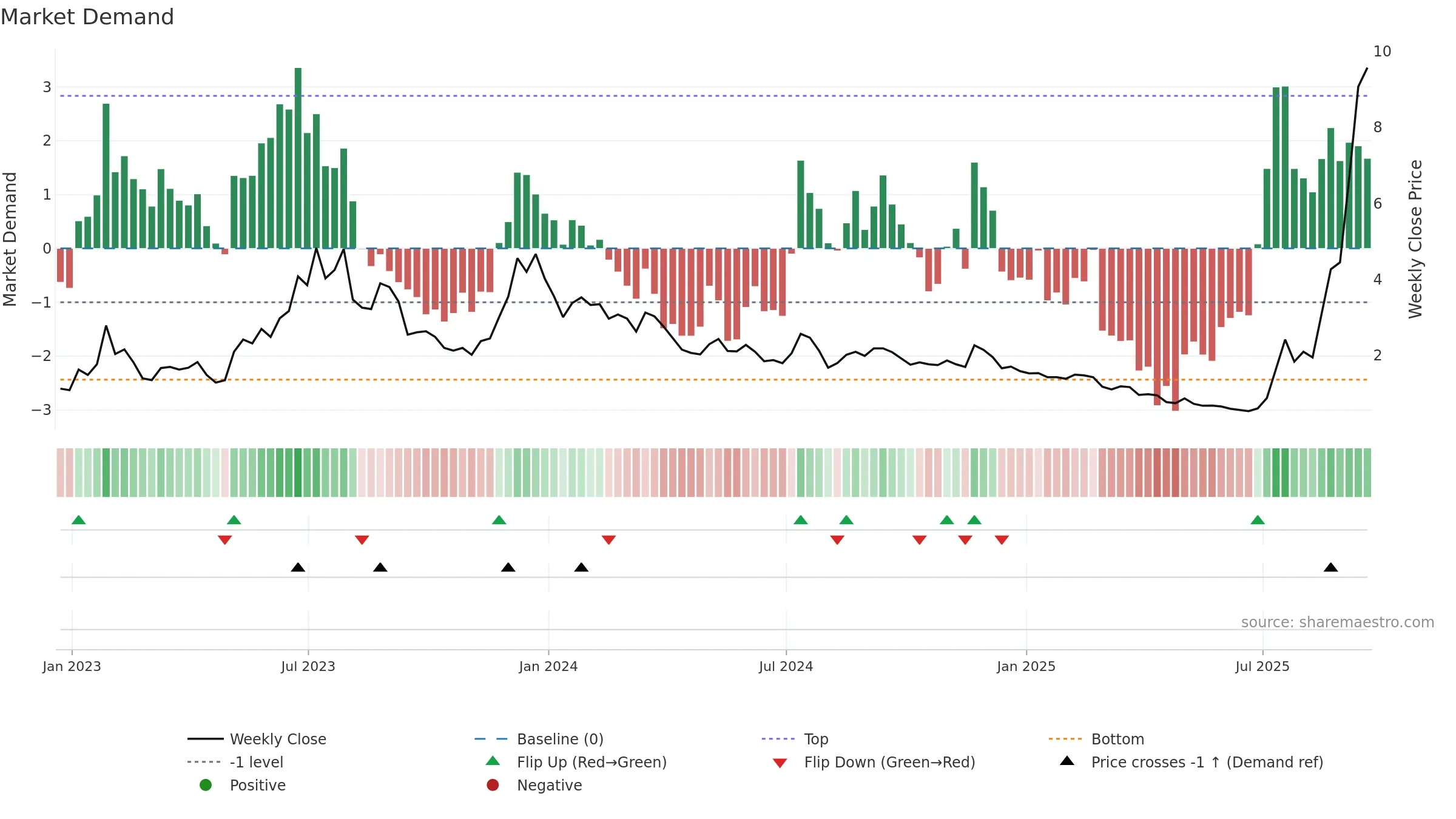Click black triangle Price crosses legend icon

click(x=1067, y=761)
